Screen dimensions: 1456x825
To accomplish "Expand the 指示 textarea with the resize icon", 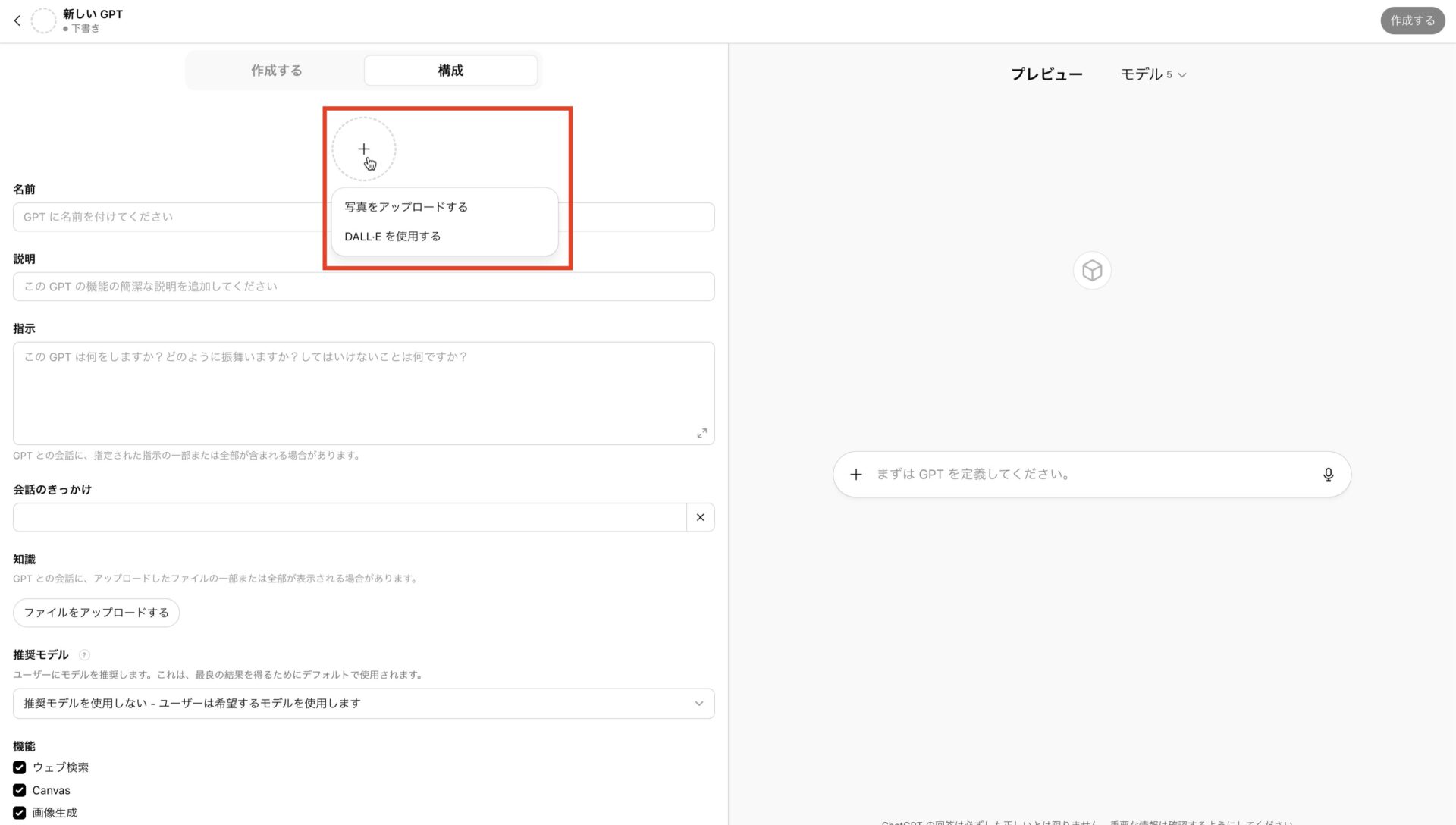I will 701,433.
